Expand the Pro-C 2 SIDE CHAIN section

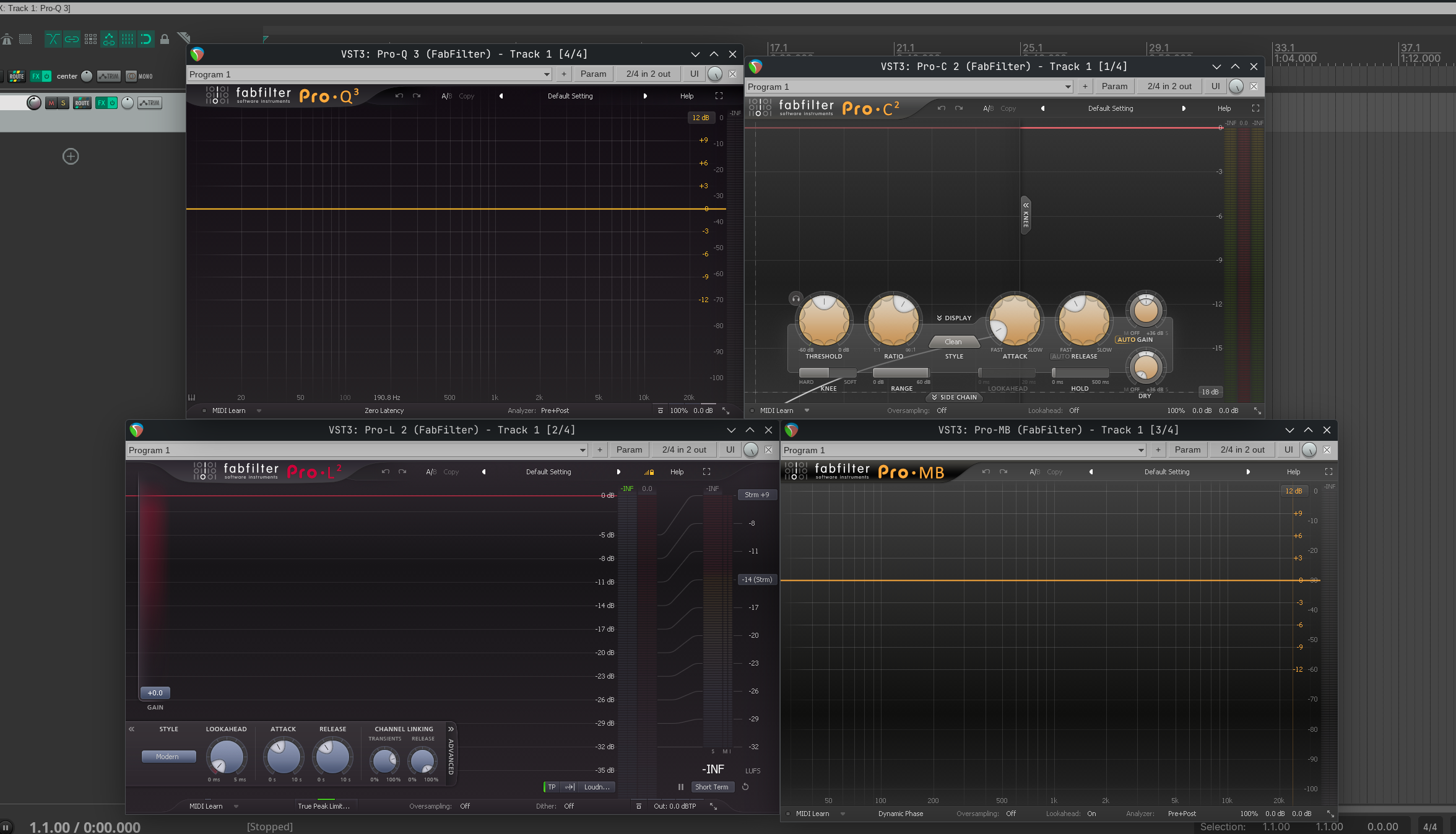pos(954,397)
